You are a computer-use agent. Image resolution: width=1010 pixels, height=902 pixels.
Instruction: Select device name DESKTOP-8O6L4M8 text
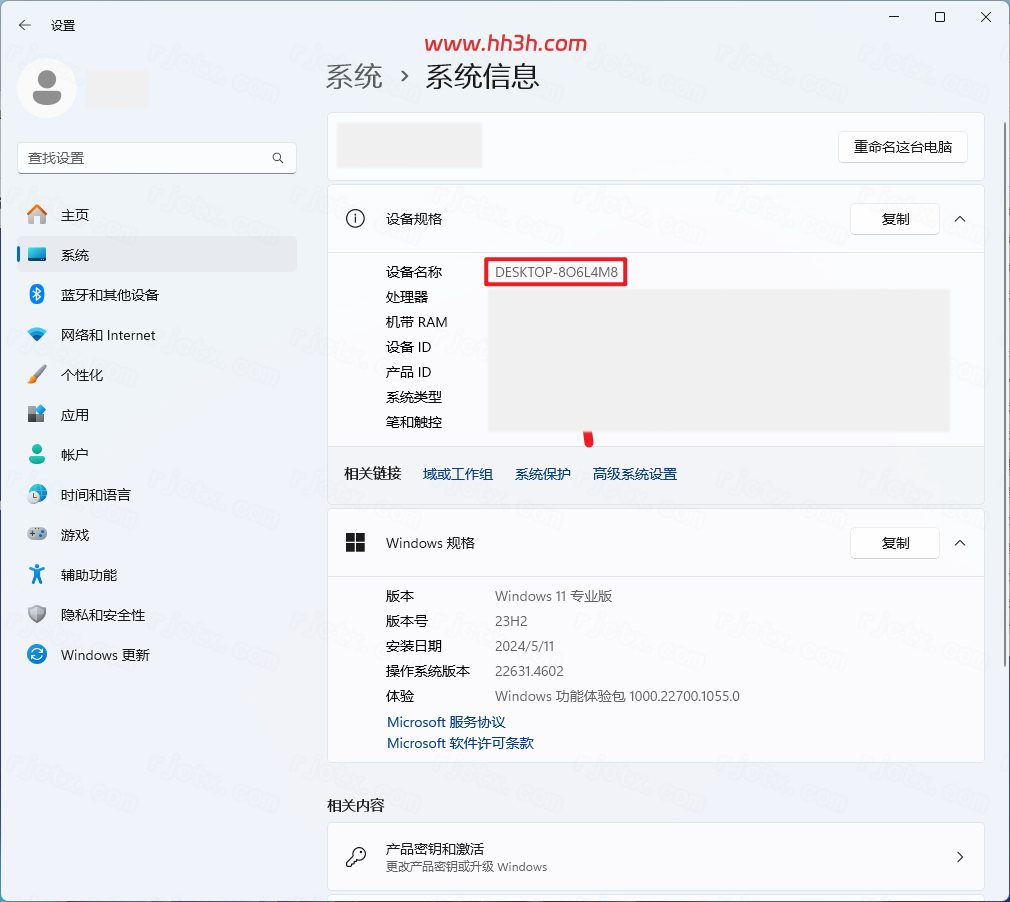pyautogui.click(x=556, y=272)
